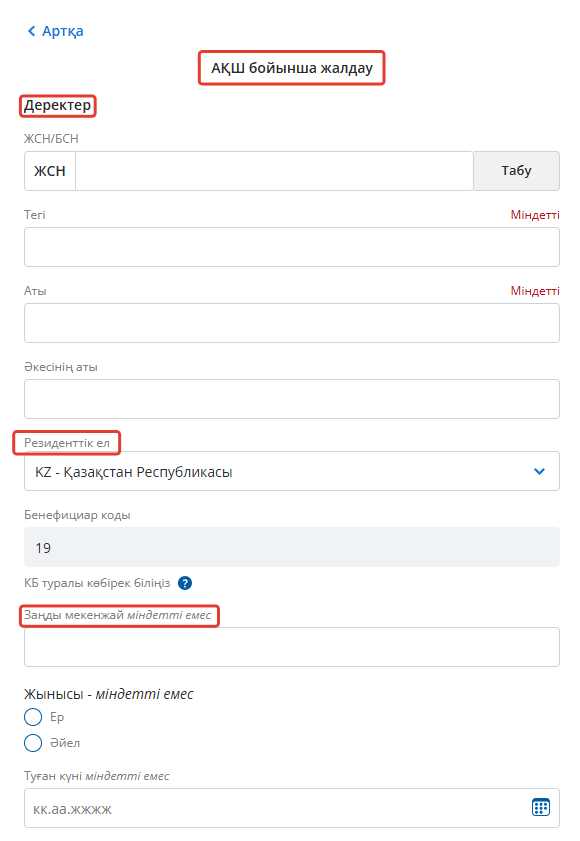Viewport: 580px width, 841px height.
Task: Click into the Тегі surname field
Action: (x=292, y=247)
